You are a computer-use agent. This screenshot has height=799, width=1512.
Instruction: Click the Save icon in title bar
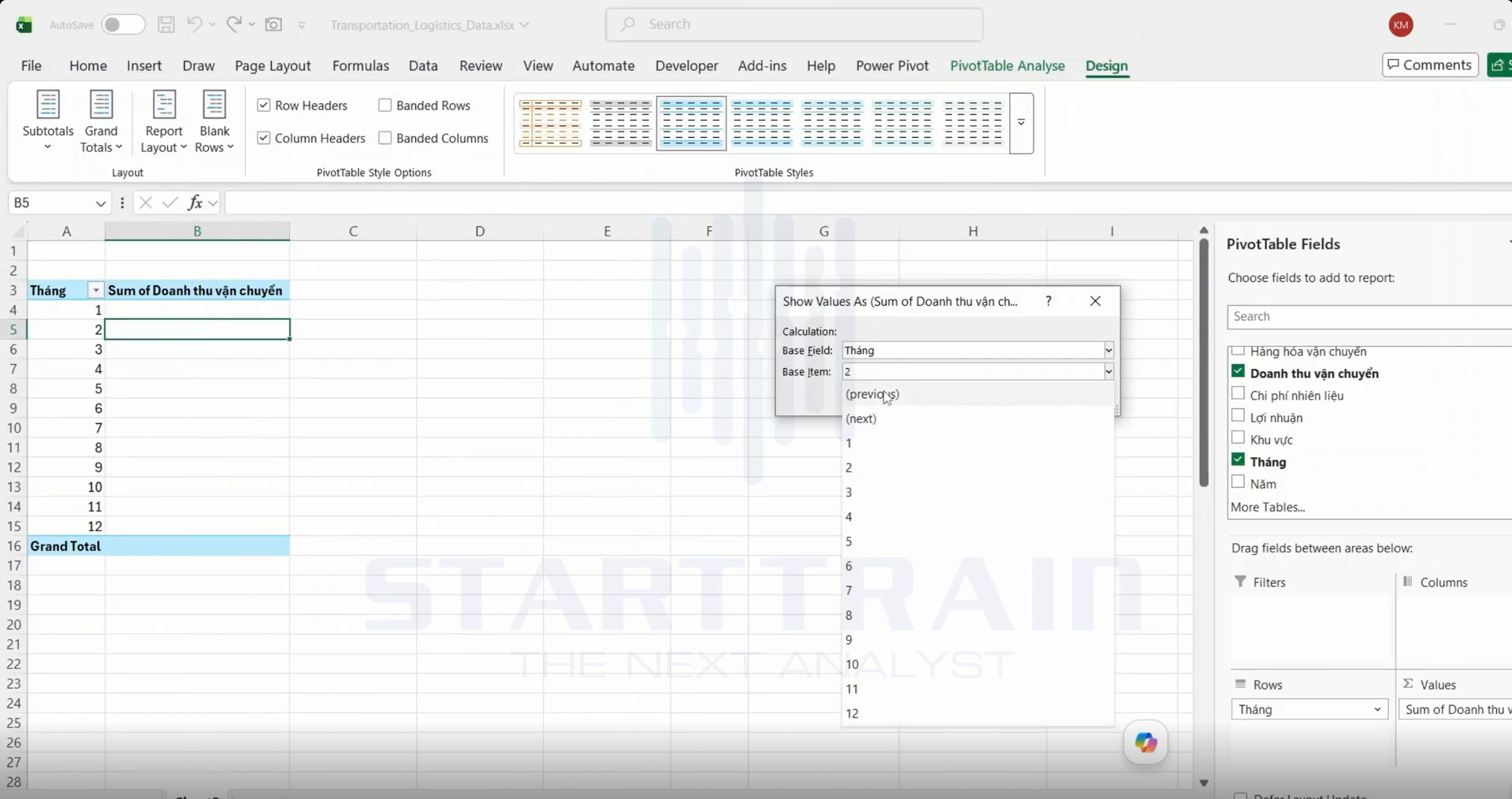click(166, 24)
